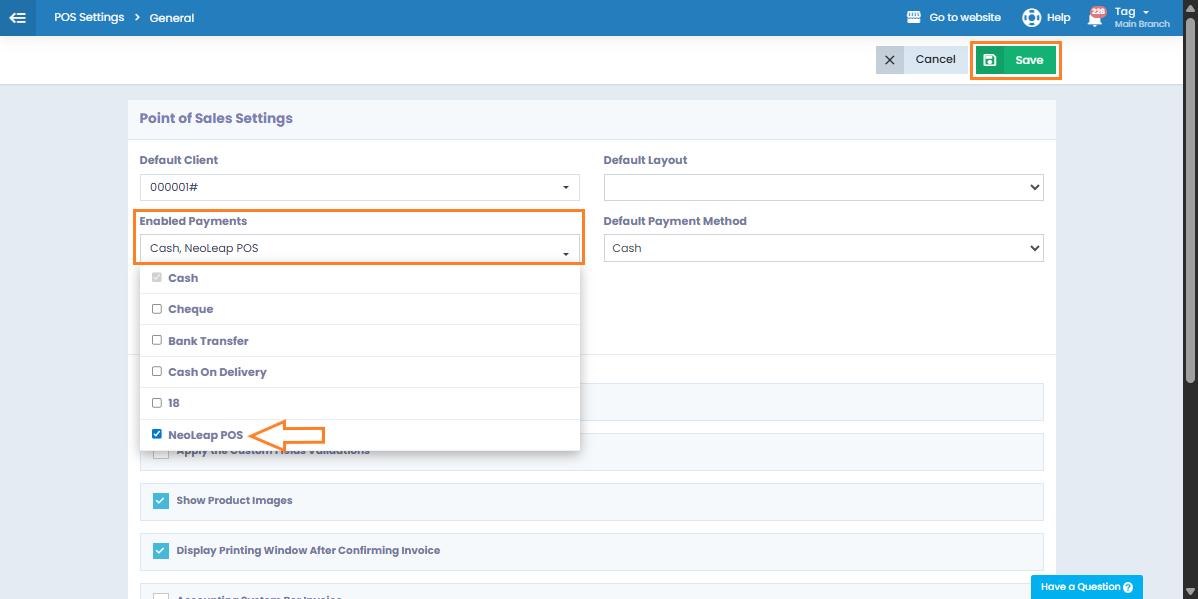Open the Default Payment Method dropdown
This screenshot has width=1198, height=599.
click(x=823, y=248)
